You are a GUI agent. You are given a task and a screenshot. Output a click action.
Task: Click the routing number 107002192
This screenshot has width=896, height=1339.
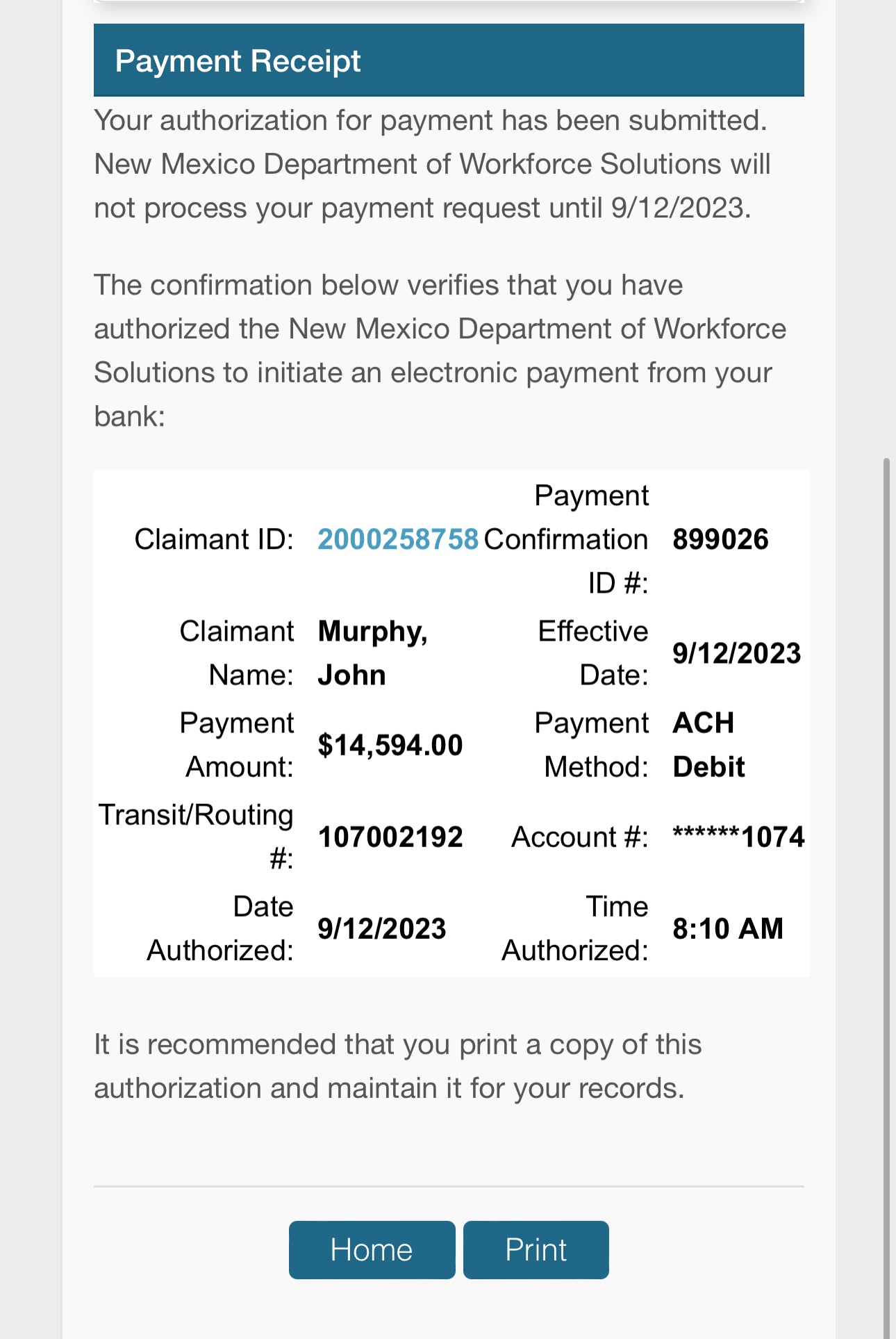(390, 837)
